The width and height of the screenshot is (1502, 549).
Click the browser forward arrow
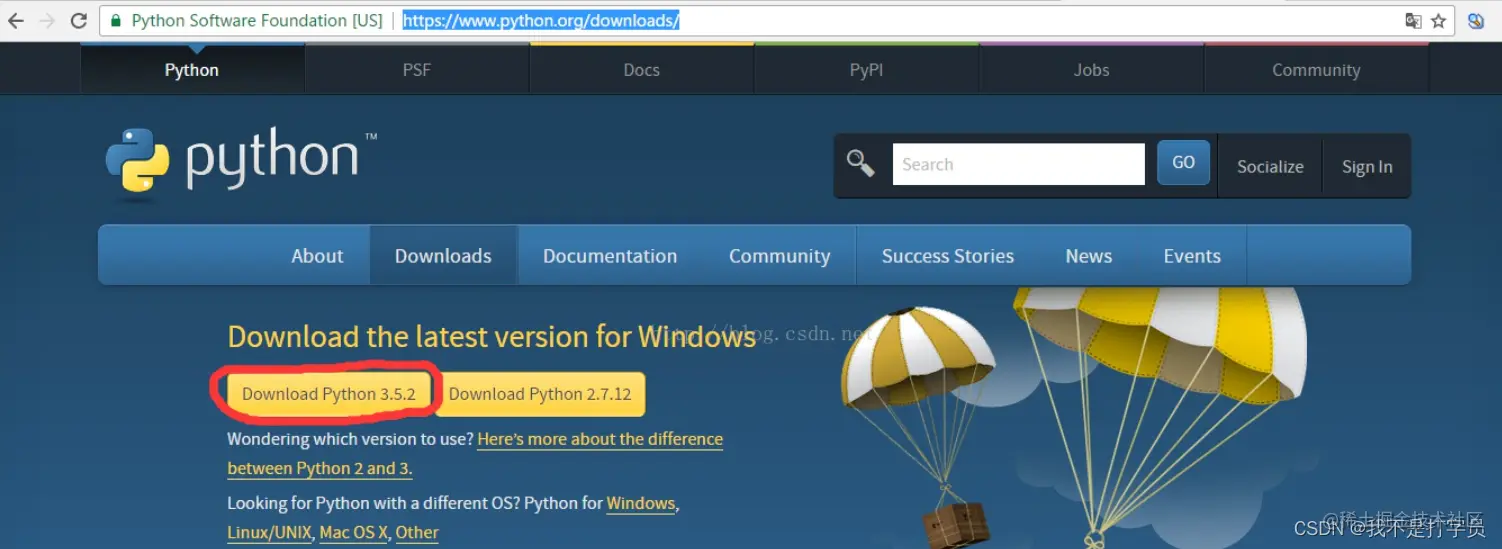46,20
